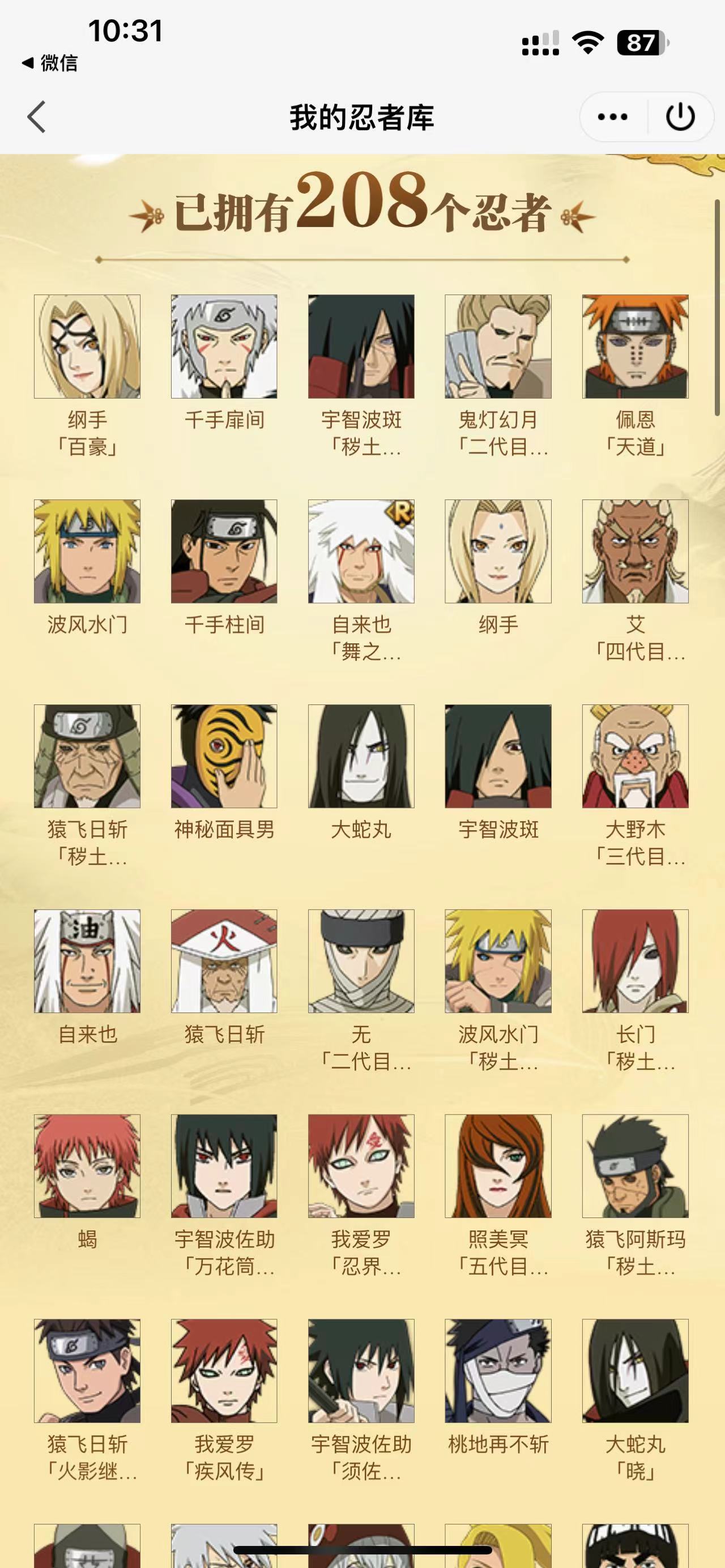Select 纲手「百豪」ninja portrait

pyautogui.click(x=87, y=347)
